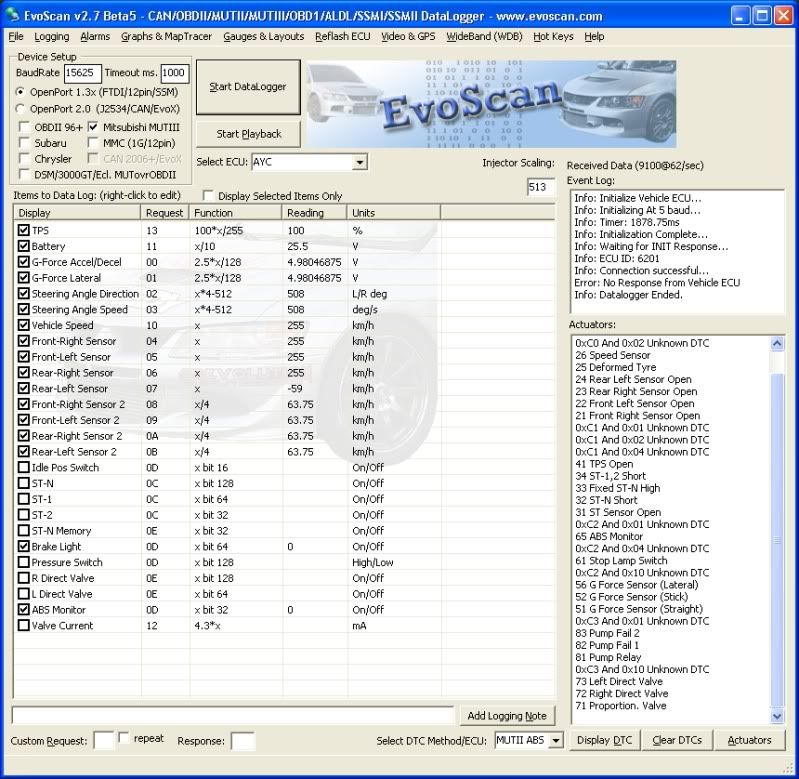Click the Timeout ms input field
Screen dimensions: 799x779
pos(174,73)
